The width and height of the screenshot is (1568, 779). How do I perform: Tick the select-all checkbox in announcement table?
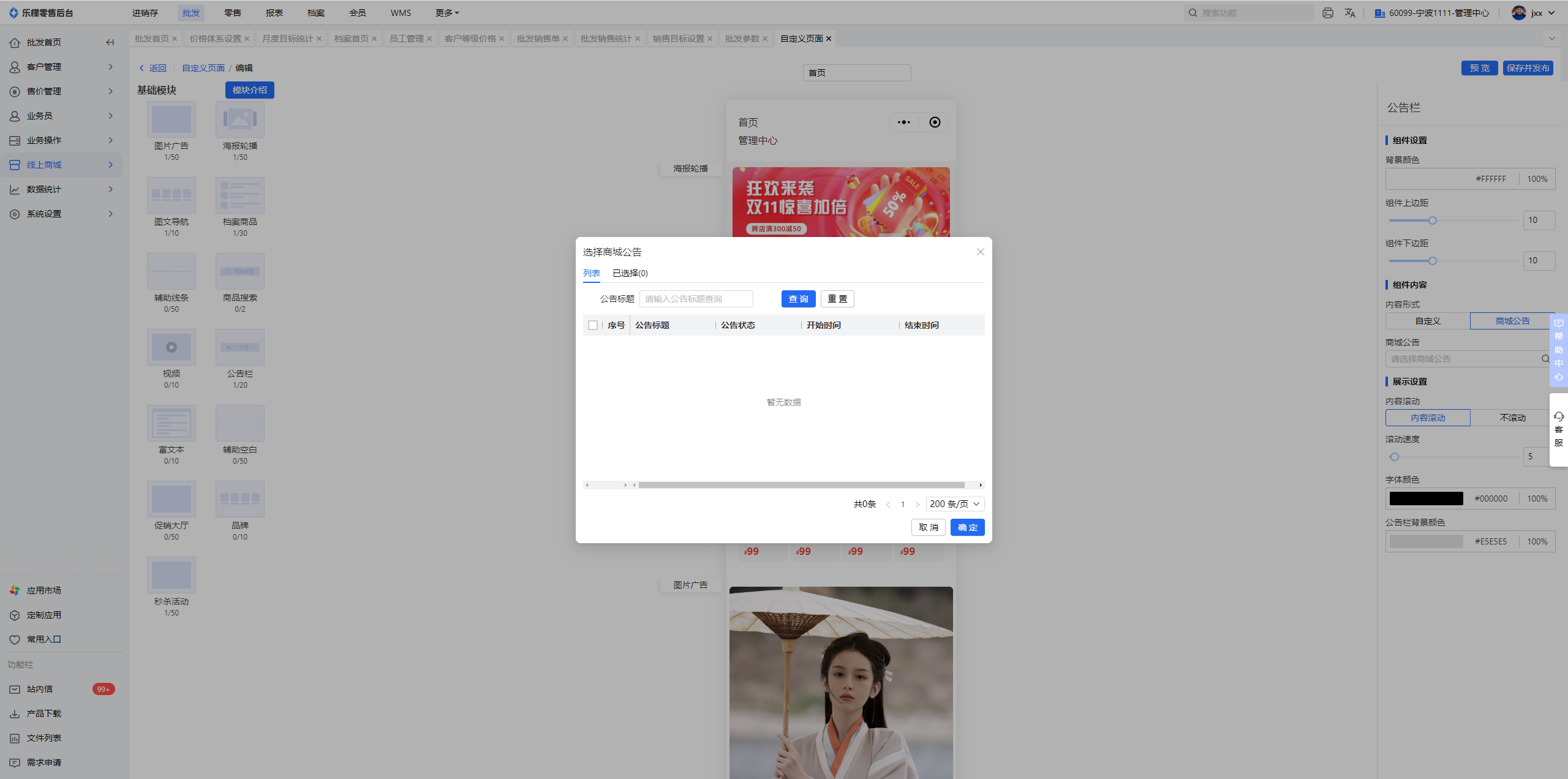[x=592, y=325]
